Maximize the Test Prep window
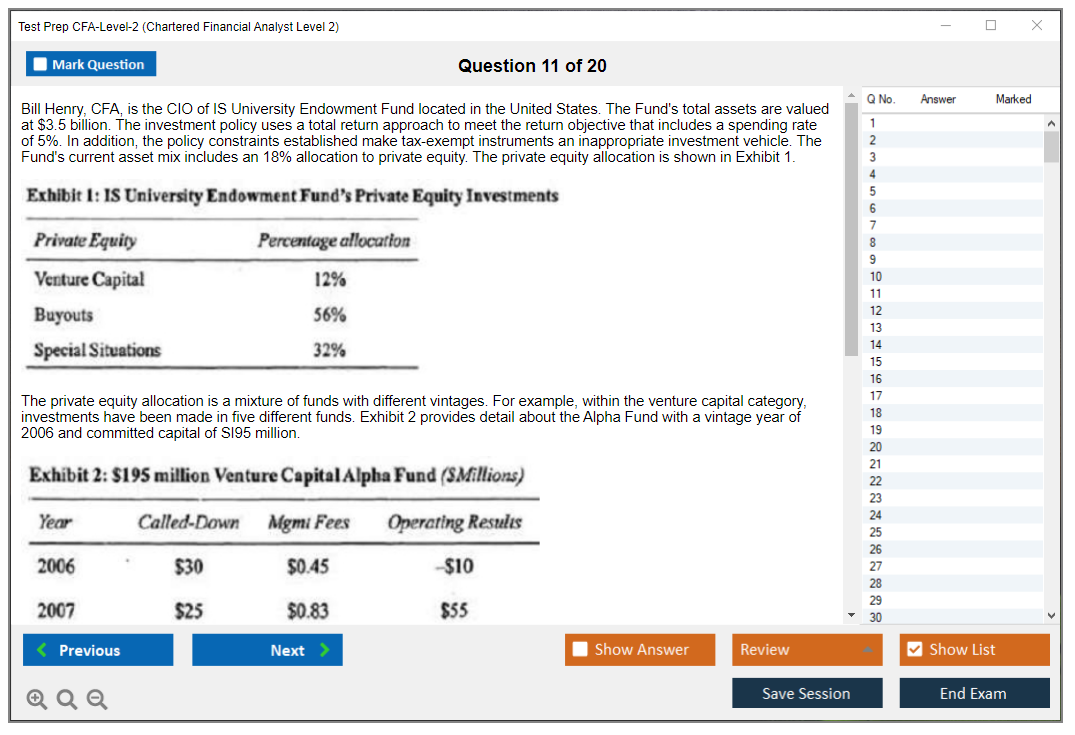 pos(991,26)
